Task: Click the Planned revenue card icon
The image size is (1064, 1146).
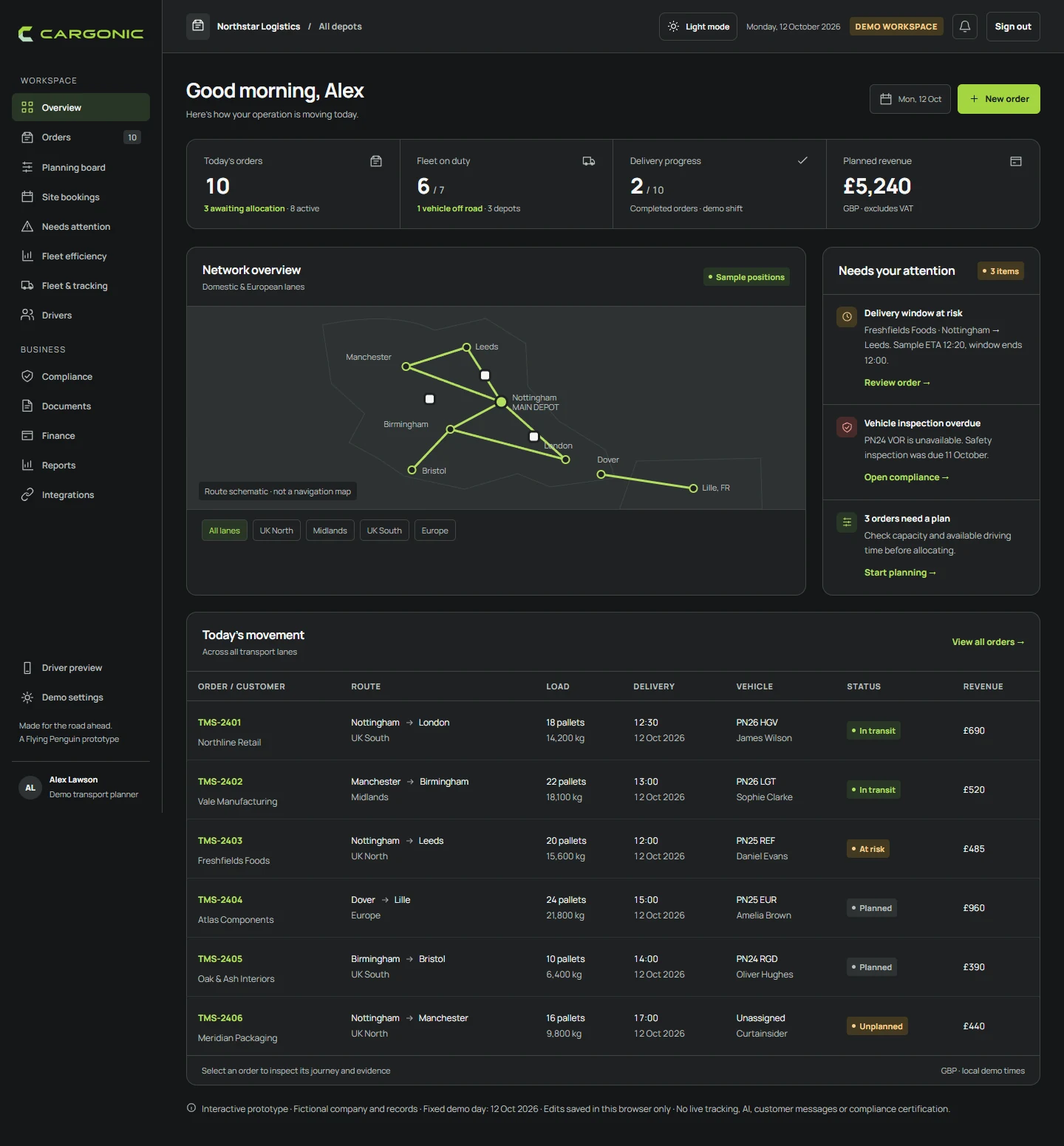Action: [x=1016, y=161]
